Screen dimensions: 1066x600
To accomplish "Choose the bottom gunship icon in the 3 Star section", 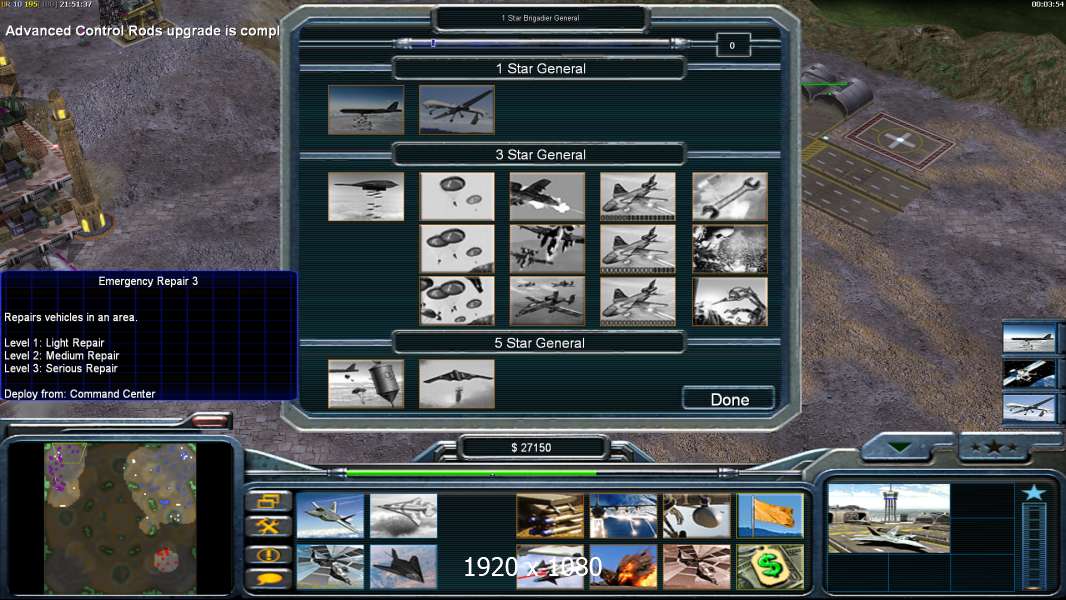I will coord(638,301).
